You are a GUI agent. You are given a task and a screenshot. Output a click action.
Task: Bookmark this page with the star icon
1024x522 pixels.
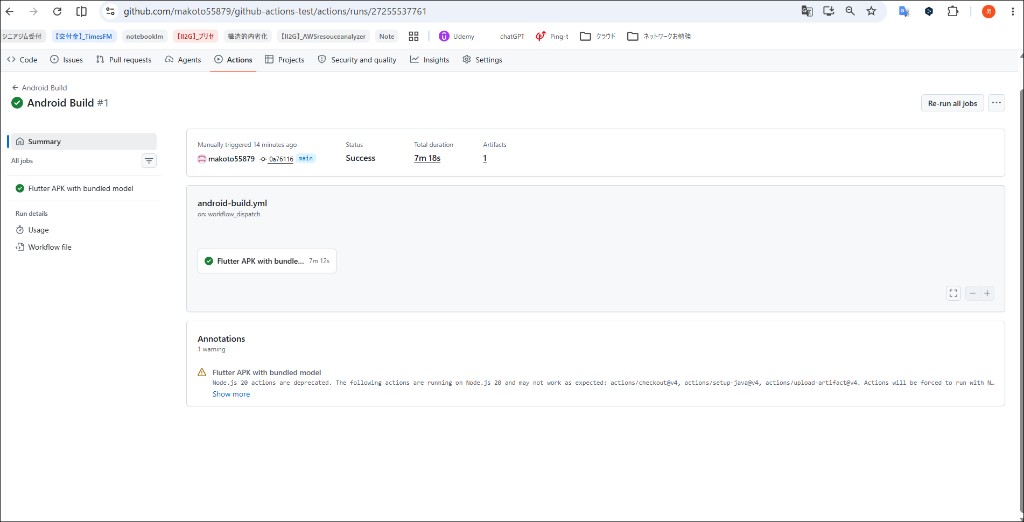point(871,11)
